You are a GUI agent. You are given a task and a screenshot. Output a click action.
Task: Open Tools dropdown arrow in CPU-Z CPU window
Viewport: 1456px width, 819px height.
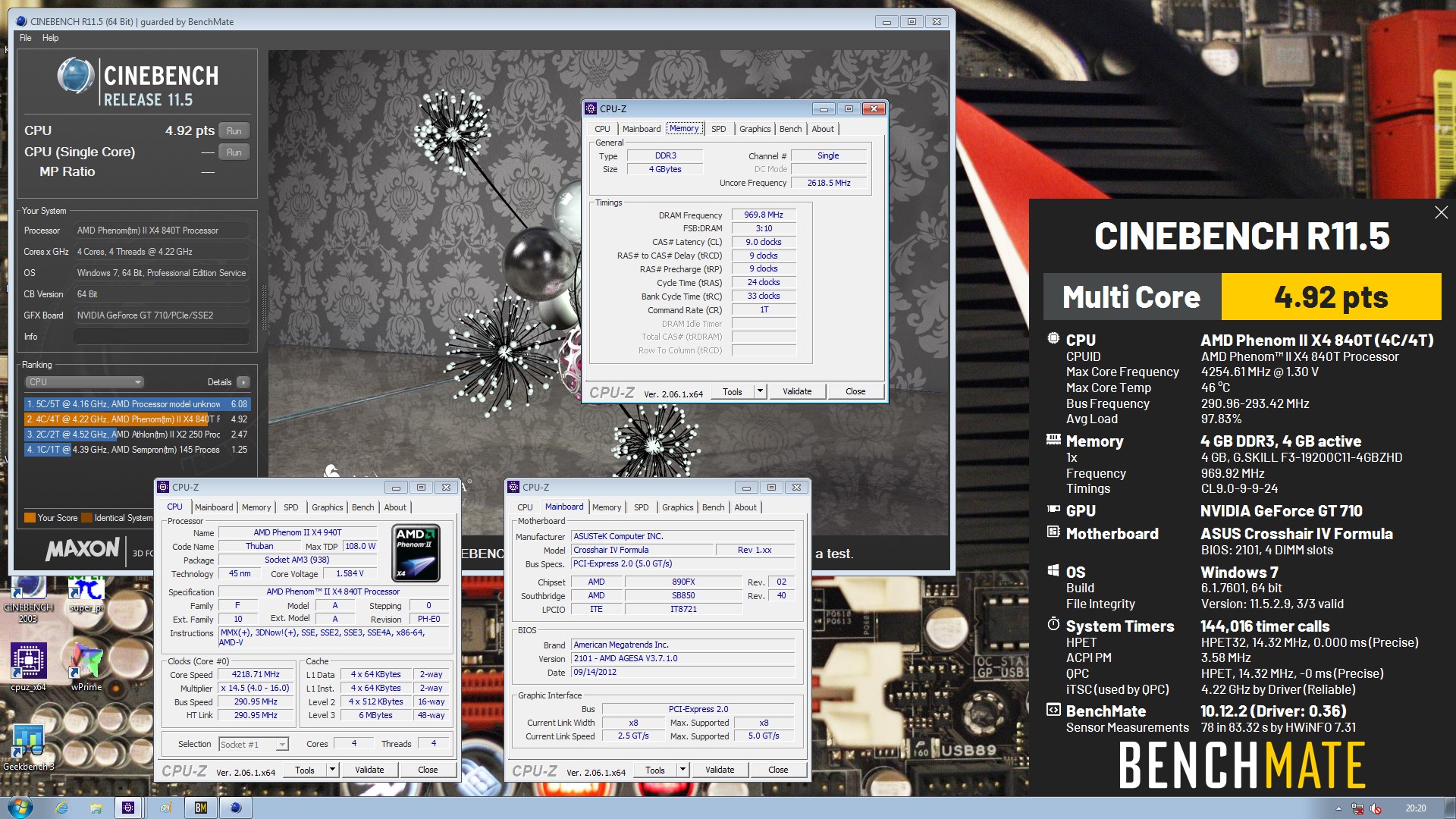[332, 770]
